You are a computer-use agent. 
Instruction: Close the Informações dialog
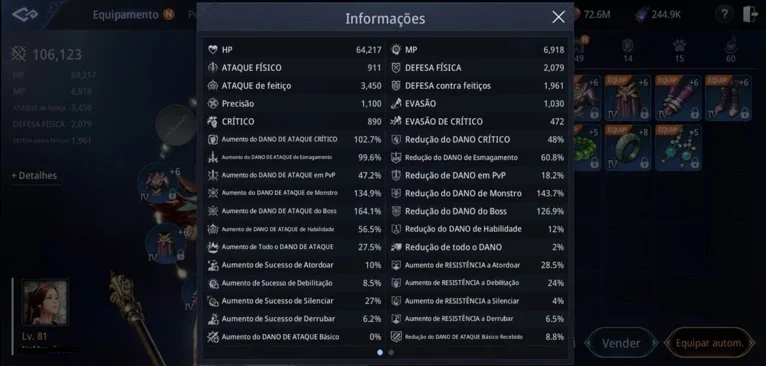point(558,18)
